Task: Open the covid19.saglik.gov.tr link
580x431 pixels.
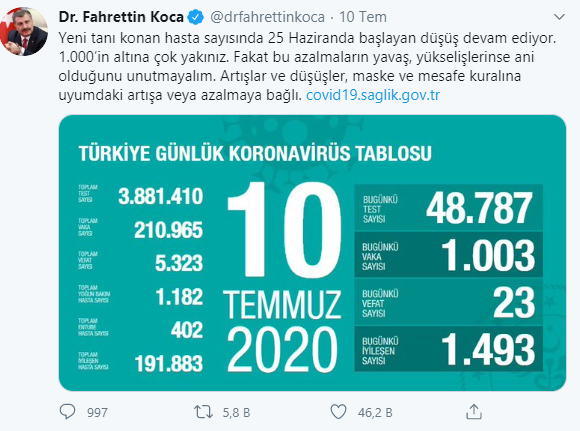Action: click(x=373, y=95)
